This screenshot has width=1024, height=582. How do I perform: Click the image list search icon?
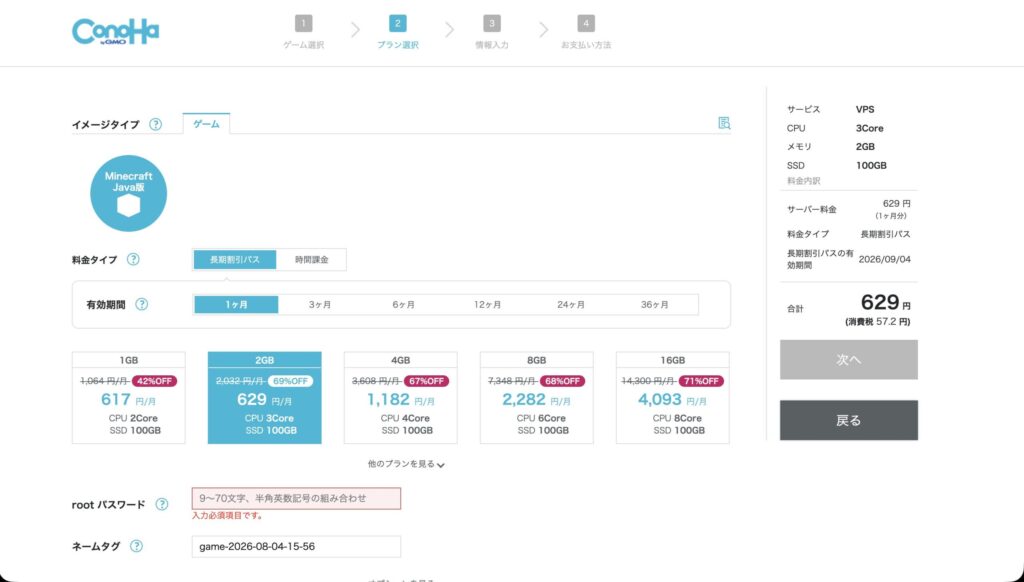click(724, 123)
